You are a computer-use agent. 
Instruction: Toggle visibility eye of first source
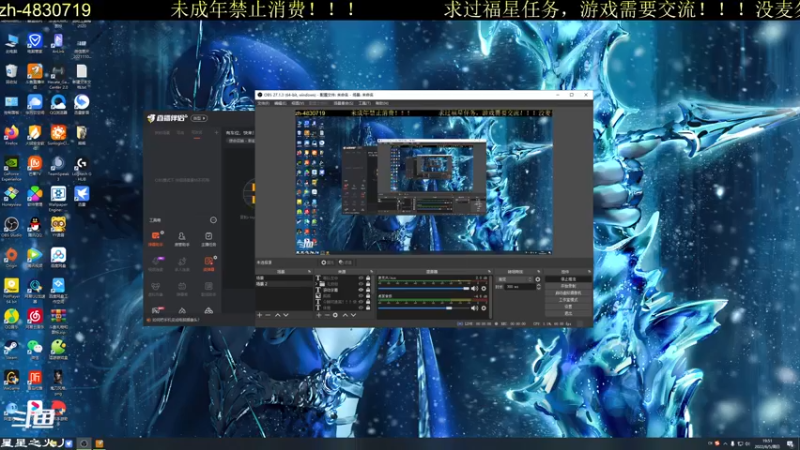click(361, 278)
